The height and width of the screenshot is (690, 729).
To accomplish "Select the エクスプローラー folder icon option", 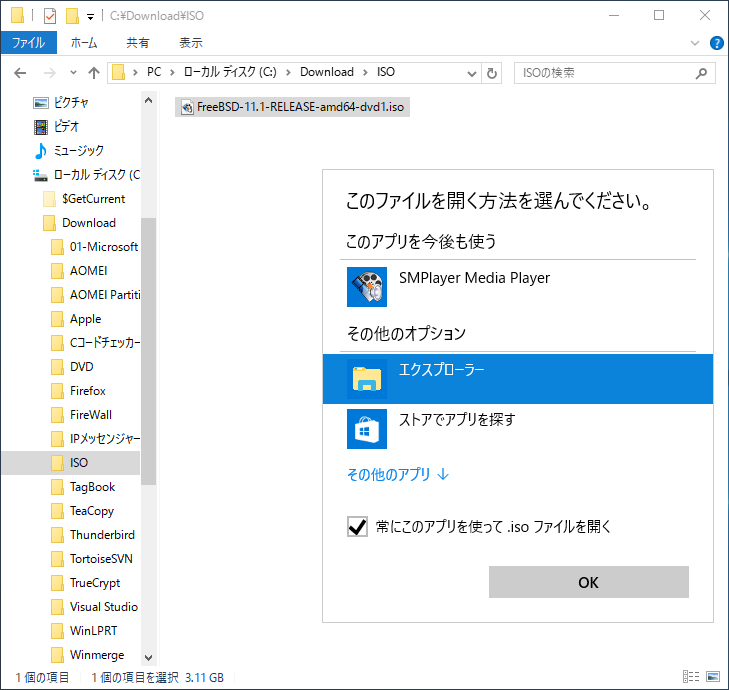I will pyautogui.click(x=366, y=379).
